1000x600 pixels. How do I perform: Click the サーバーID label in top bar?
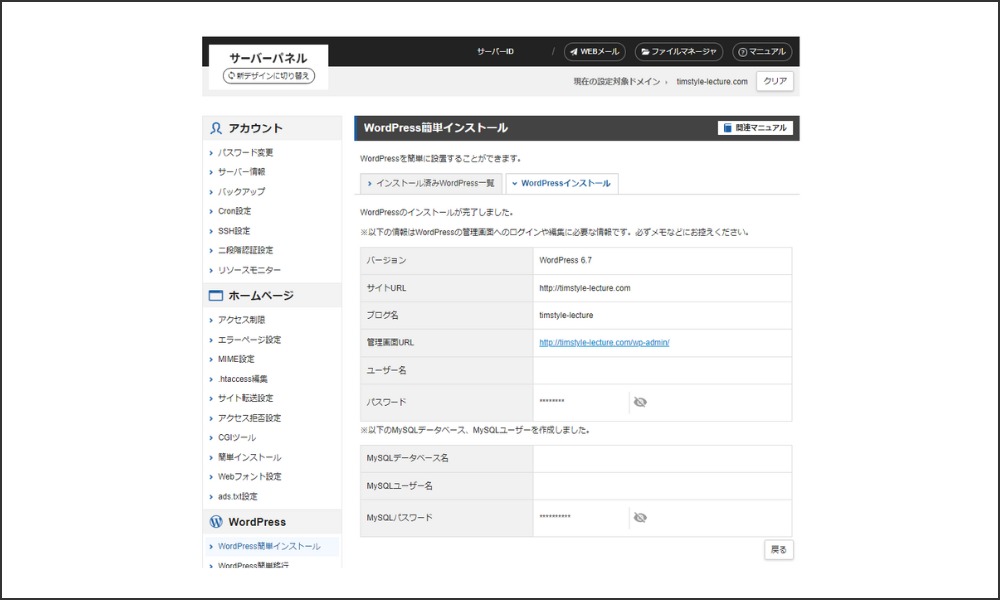pos(496,52)
